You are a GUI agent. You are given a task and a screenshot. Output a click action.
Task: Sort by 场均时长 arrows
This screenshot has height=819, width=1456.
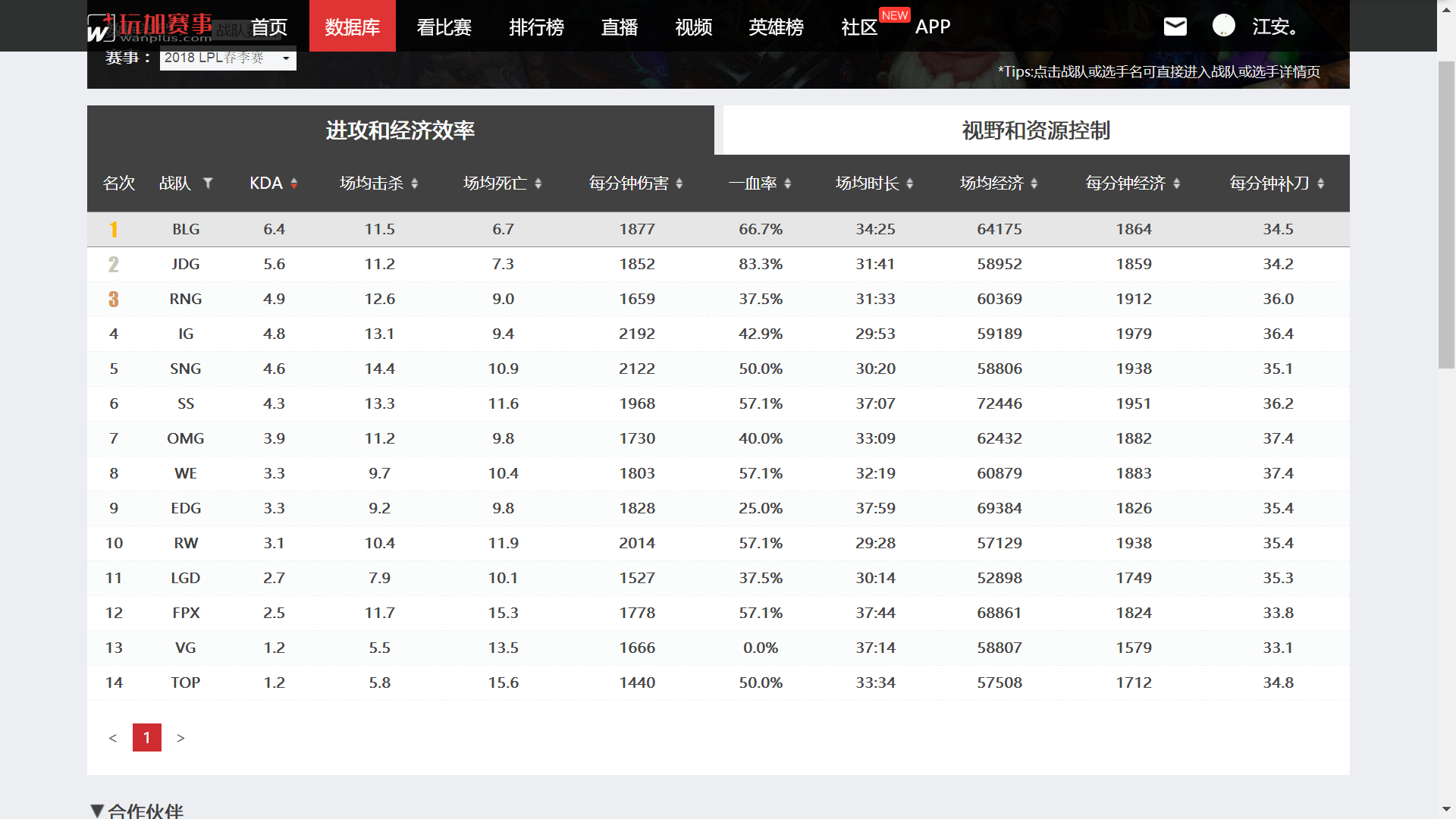[910, 184]
